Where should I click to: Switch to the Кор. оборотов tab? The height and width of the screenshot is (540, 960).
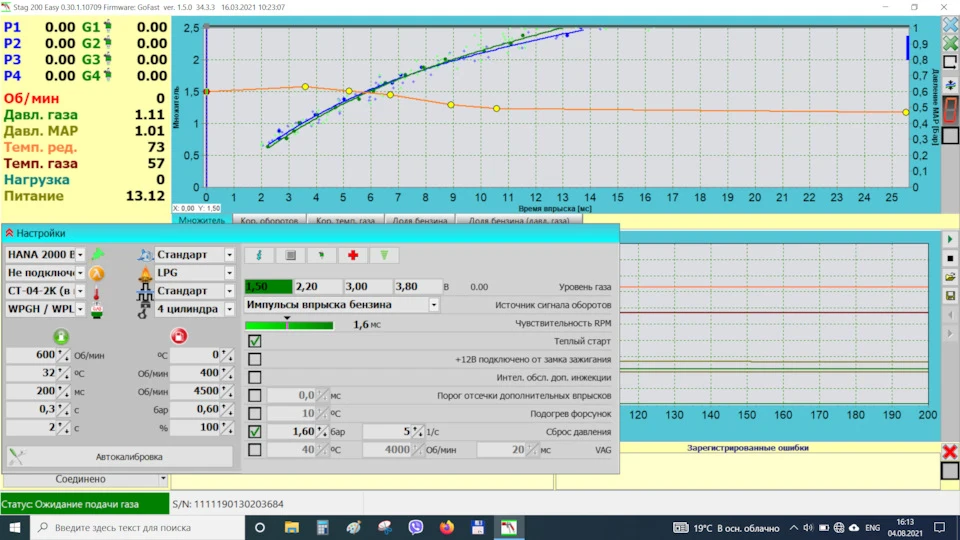coord(269,220)
